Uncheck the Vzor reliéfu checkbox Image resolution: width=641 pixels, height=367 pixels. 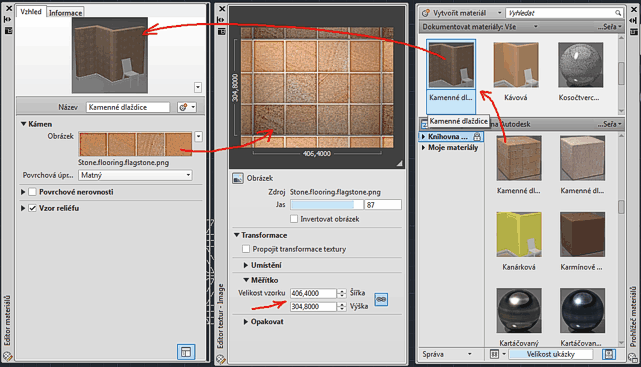tap(33, 208)
